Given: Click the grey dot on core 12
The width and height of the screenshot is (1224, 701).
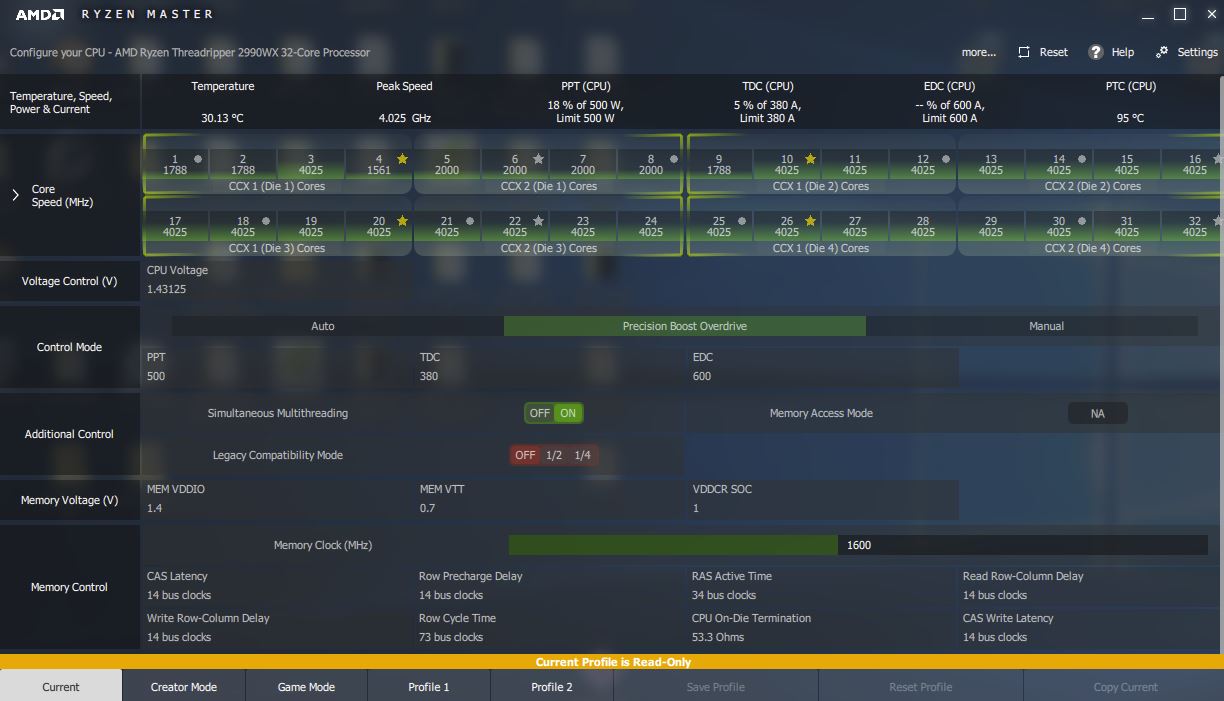Looking at the screenshot, I should tap(946, 159).
